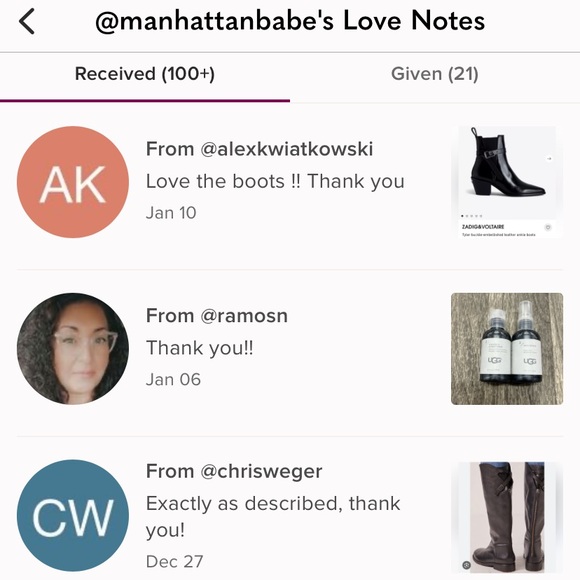Tap the back arrow icon

(27, 21)
